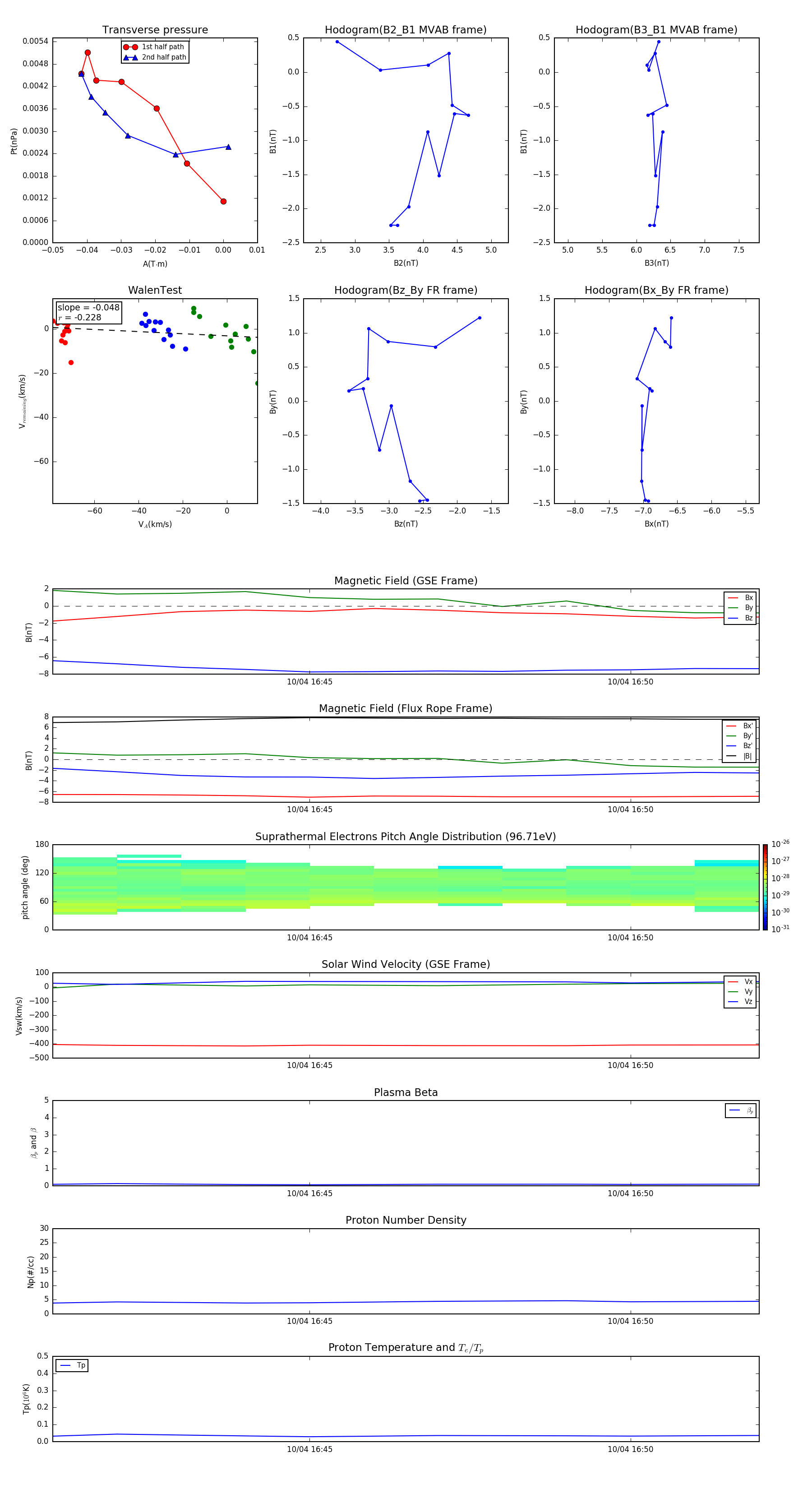The width and height of the screenshot is (812, 1489).
Task: Click the Suprathermal Electrons Pitch Angle Distribution title
Action: pyautogui.click(x=406, y=837)
